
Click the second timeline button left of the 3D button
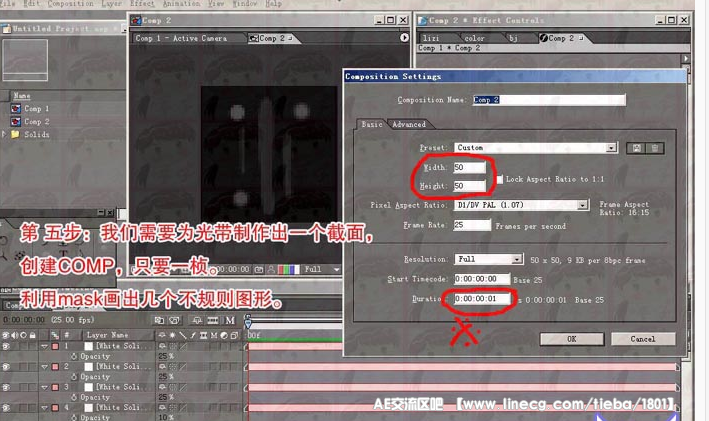point(174,320)
